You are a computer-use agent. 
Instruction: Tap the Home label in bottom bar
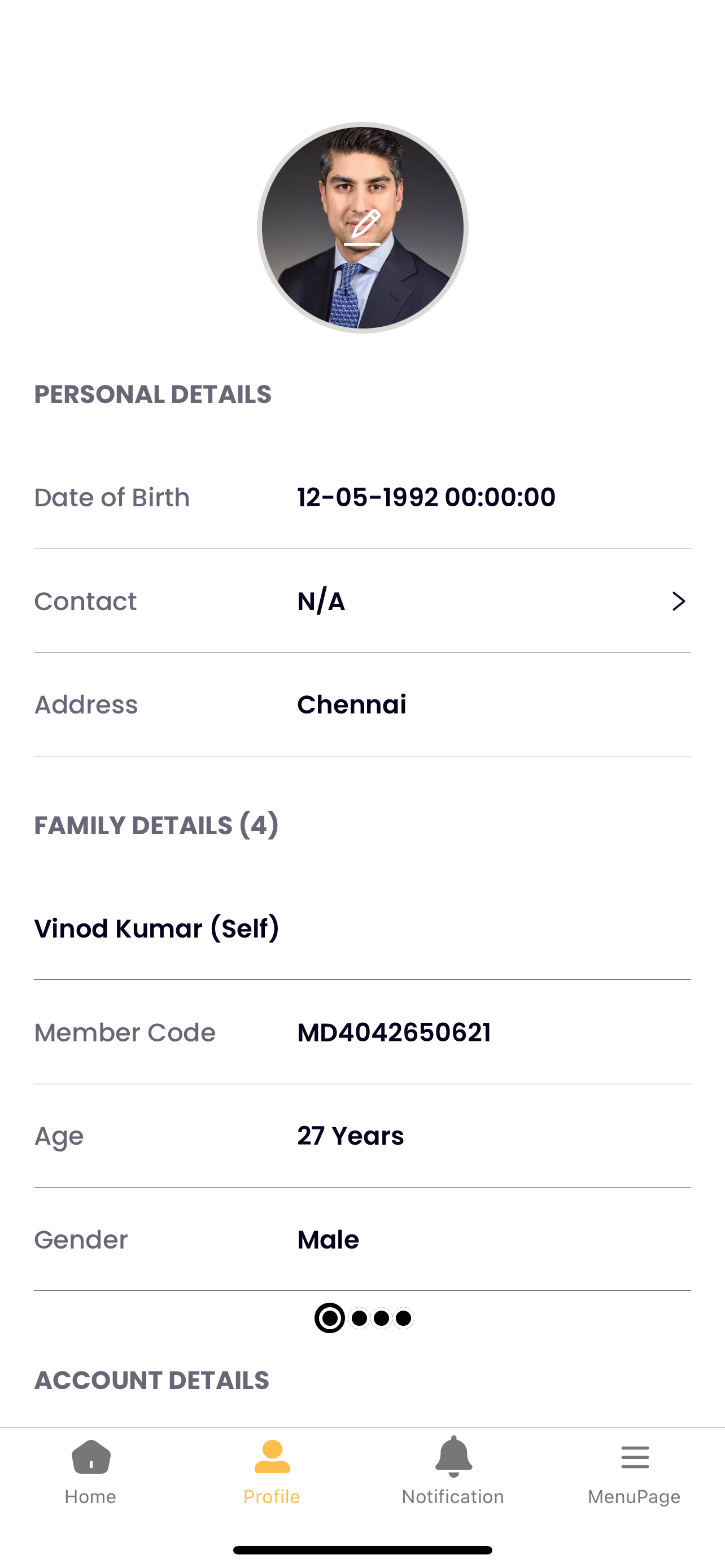[91, 1496]
